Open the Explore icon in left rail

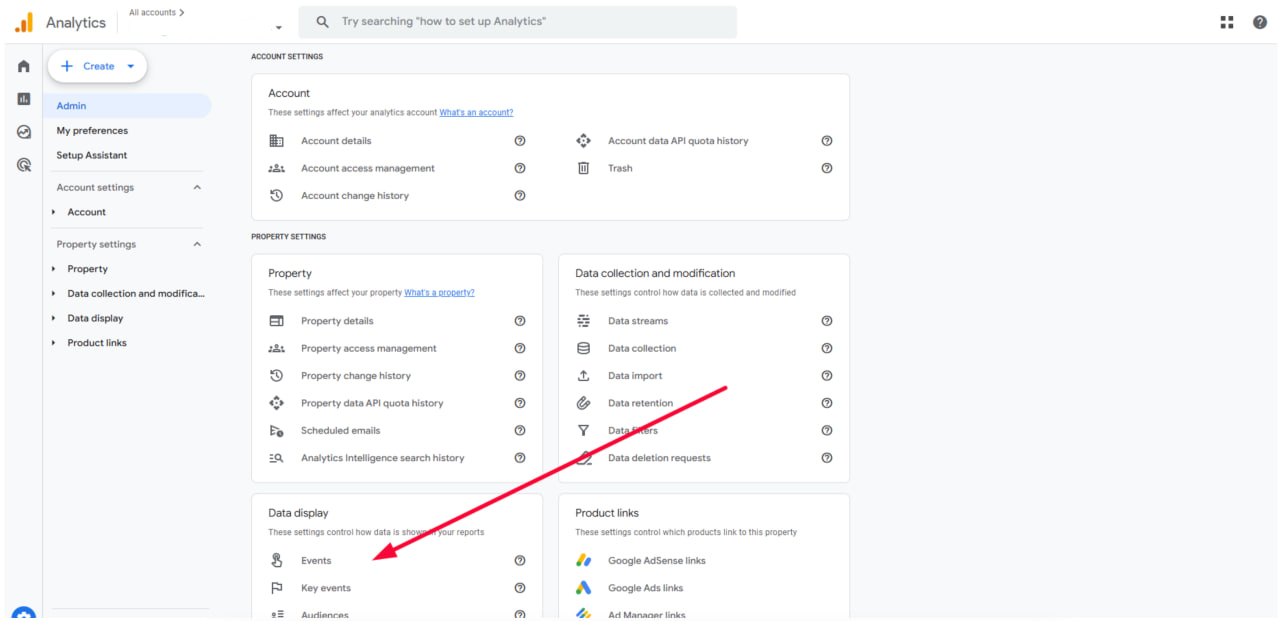coord(24,132)
